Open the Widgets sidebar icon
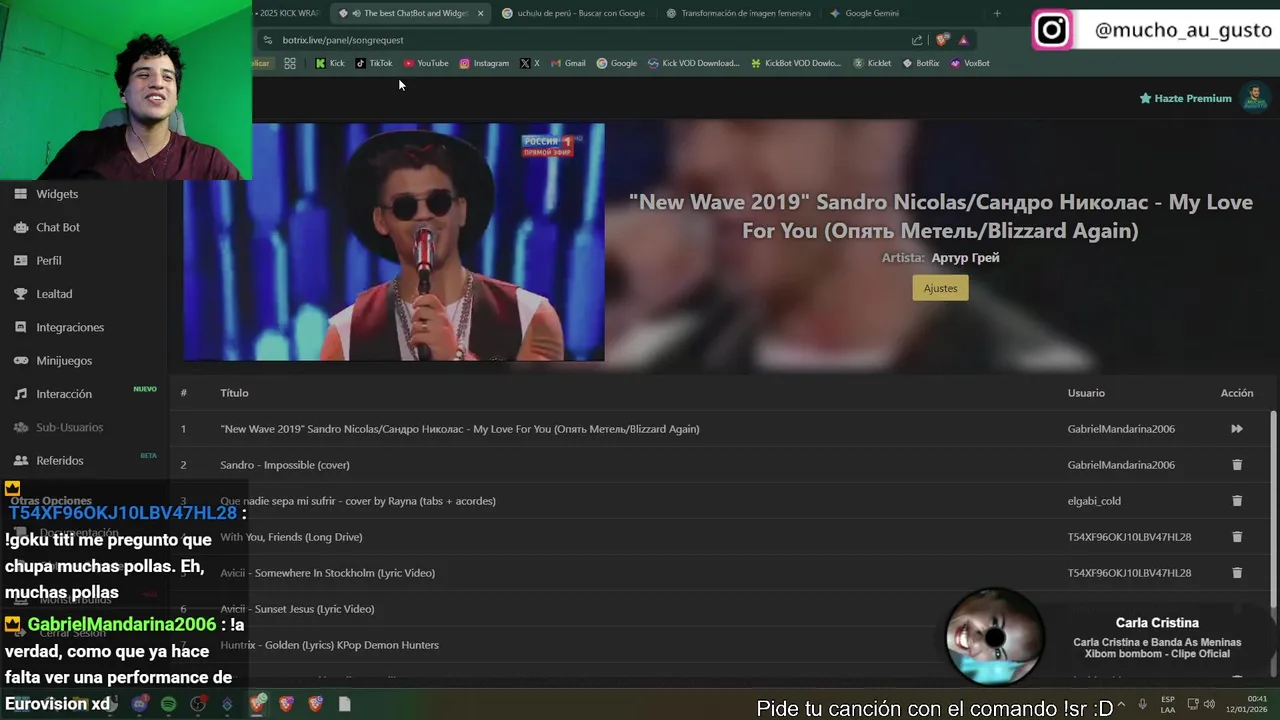This screenshot has width=1280, height=720. 20,194
